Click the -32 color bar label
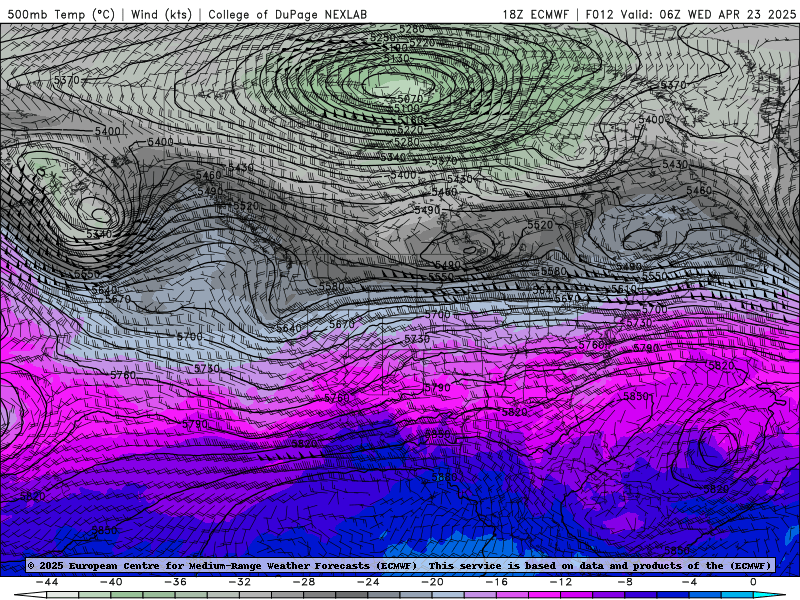Image resolution: width=800 pixels, height=600 pixels. [239, 582]
